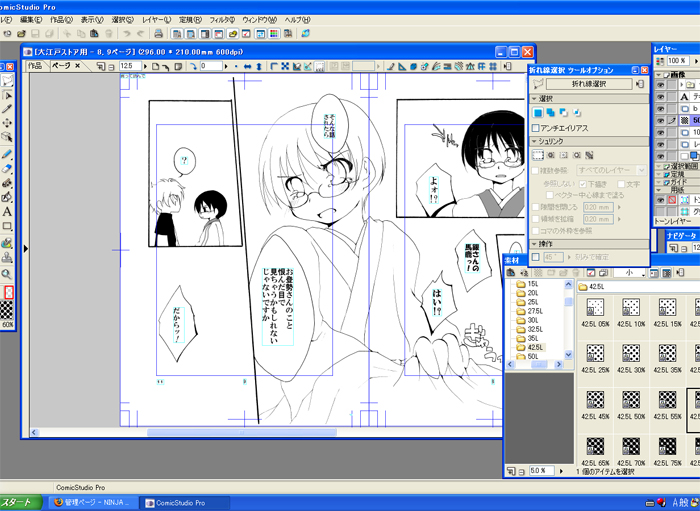Viewport: 700px width, 511px height.
Task: Open the thumbnail size 小 dropdown
Action: coord(630,273)
